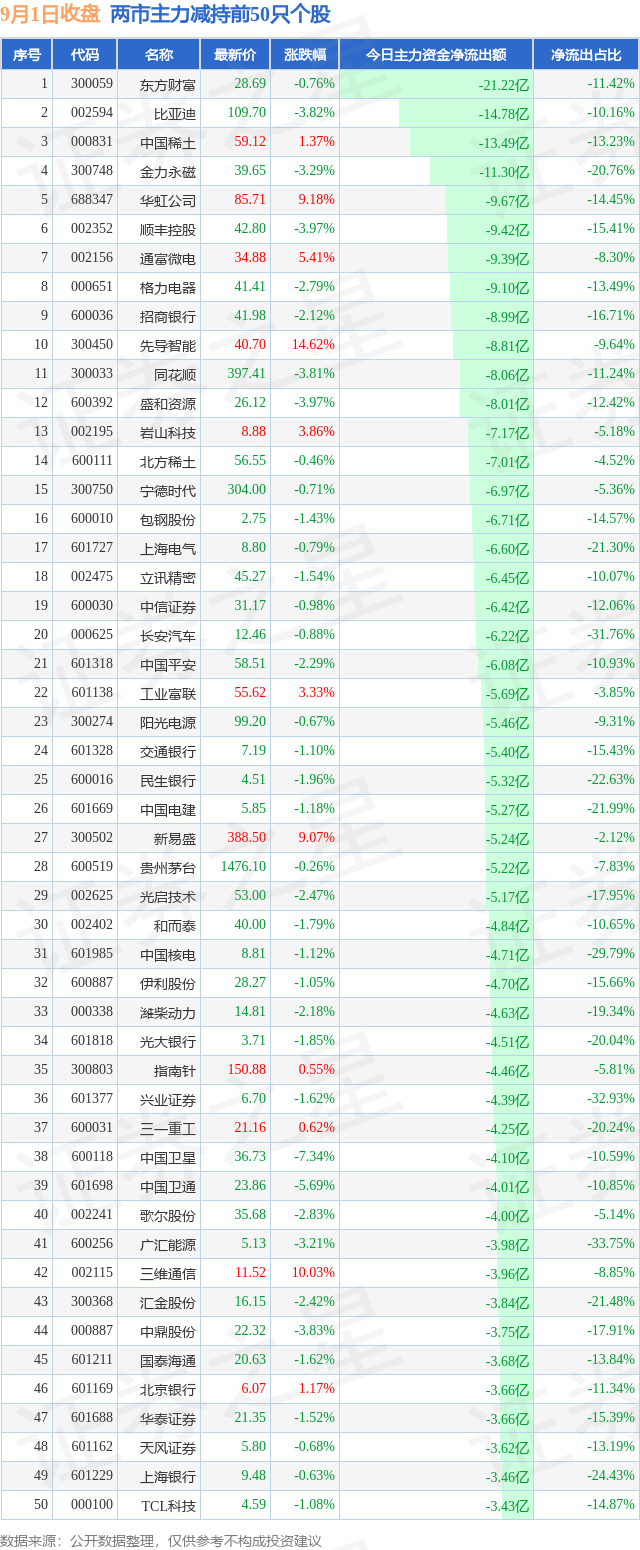Select the stock name 东方财富

[x=168, y=84]
